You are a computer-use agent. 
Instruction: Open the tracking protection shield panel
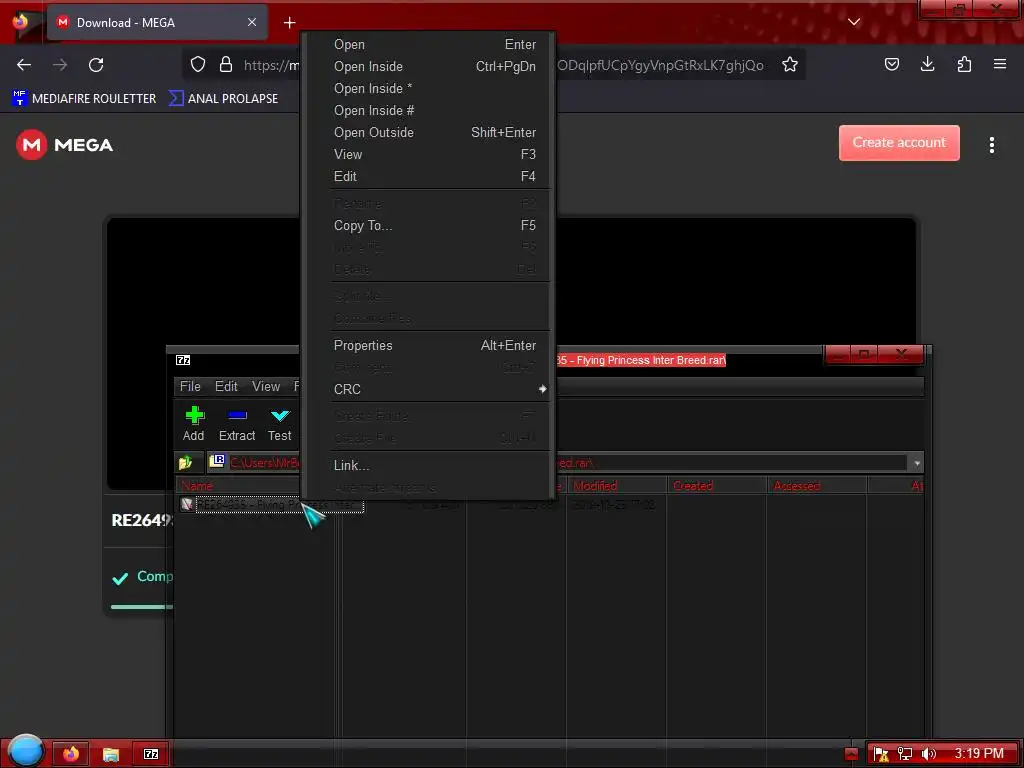(x=198, y=65)
